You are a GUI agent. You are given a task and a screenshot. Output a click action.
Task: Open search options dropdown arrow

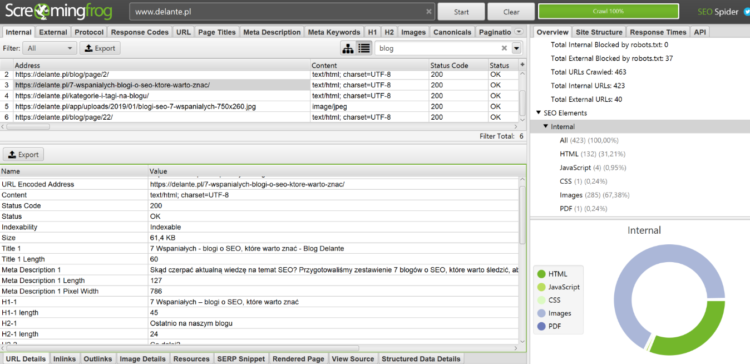pos(517,48)
